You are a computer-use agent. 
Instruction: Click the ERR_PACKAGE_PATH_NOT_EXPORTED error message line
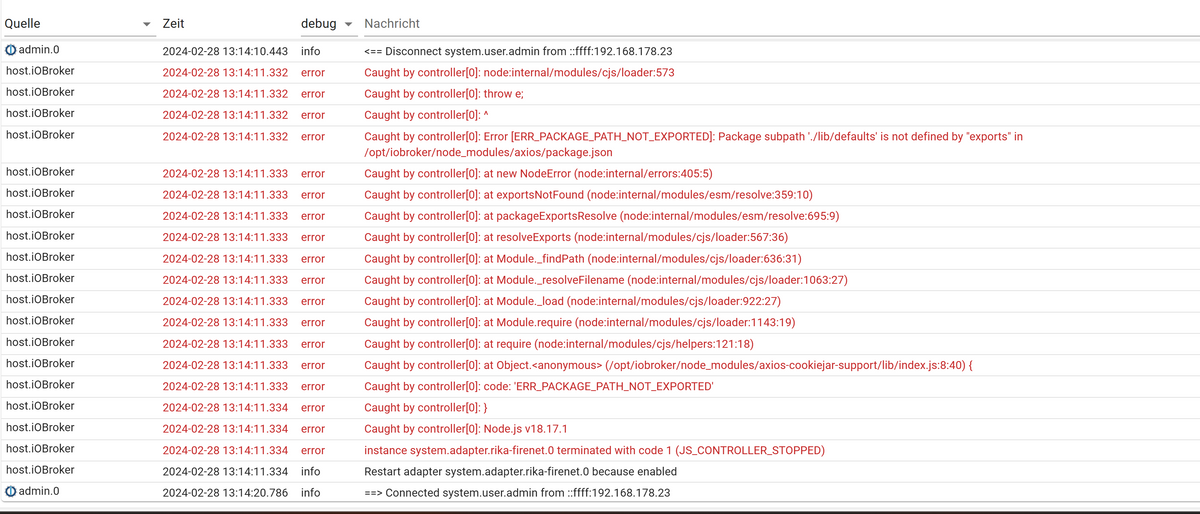[x=693, y=136]
